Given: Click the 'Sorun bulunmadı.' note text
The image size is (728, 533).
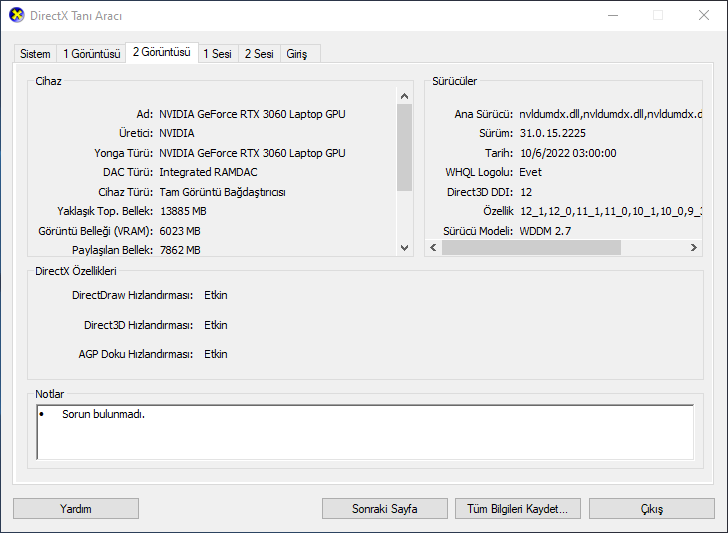Looking at the screenshot, I should [104, 414].
